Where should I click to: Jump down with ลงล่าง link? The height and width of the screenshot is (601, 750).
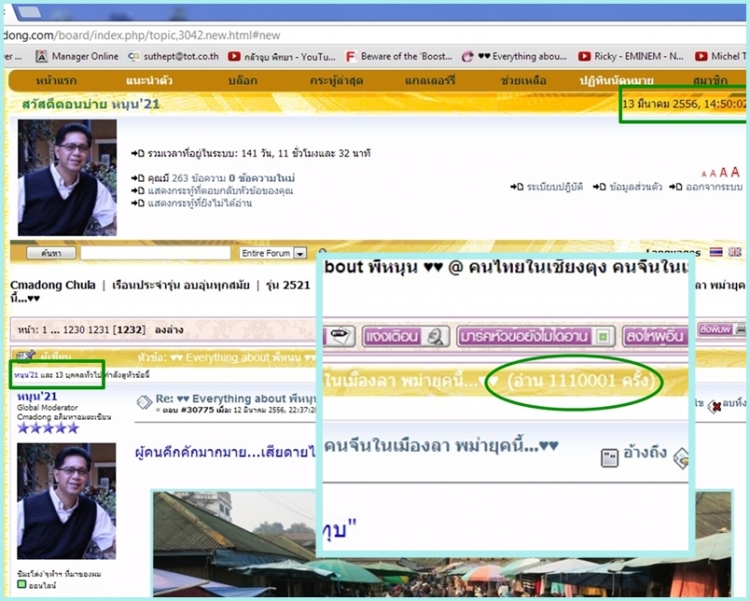[x=169, y=330]
